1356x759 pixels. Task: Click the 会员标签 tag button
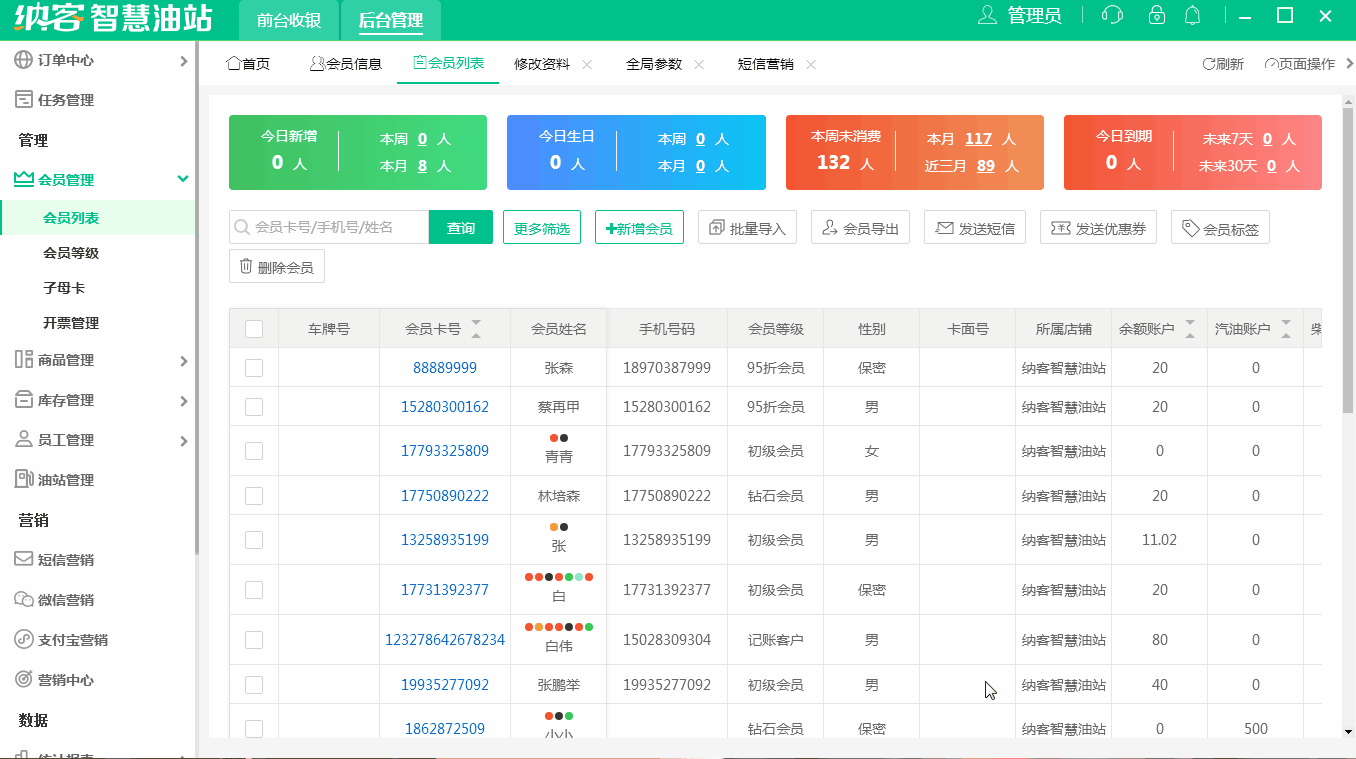point(1219,228)
